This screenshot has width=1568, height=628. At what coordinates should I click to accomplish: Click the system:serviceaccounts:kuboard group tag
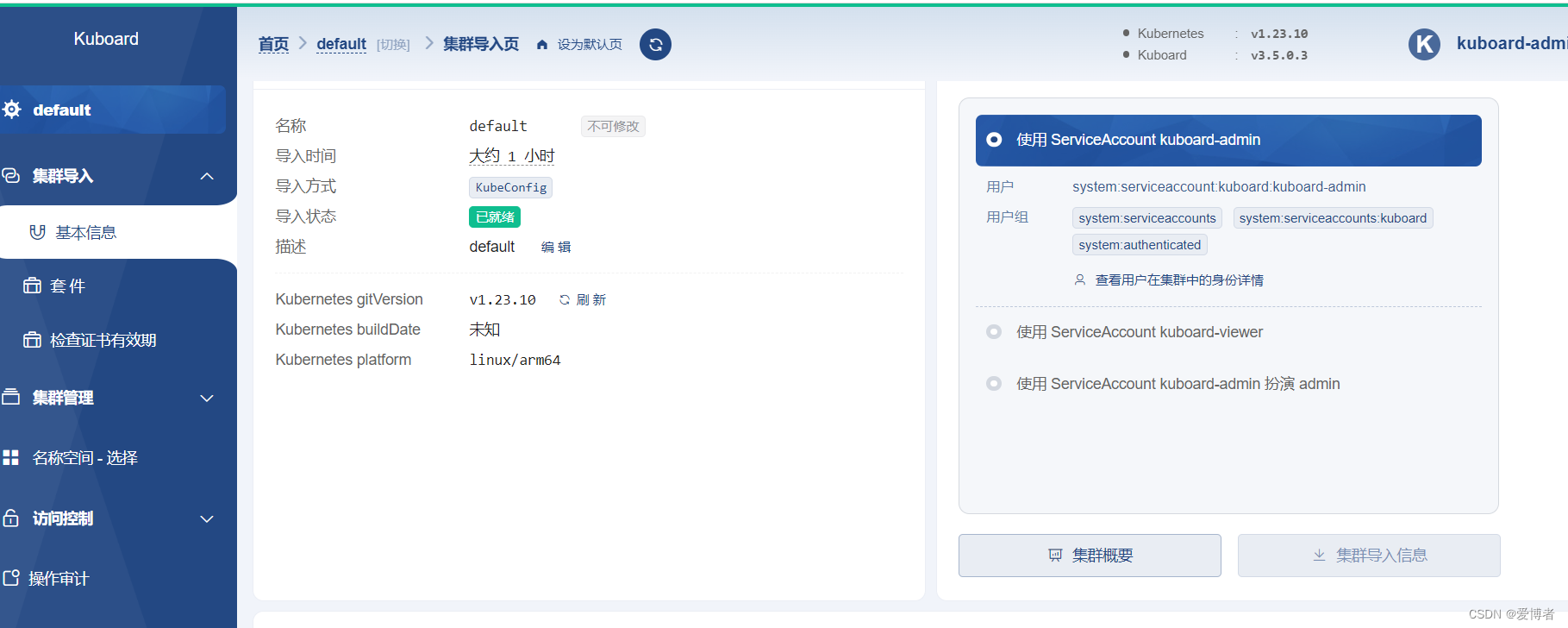pyautogui.click(x=1333, y=218)
